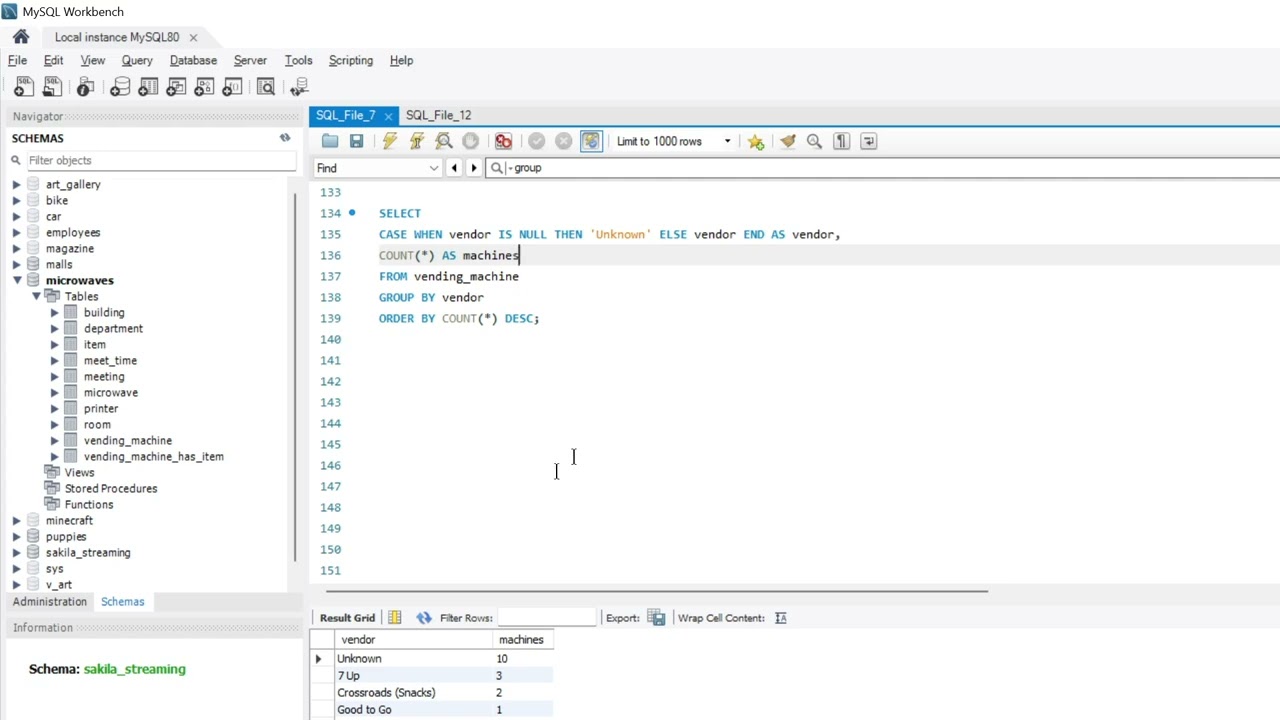Expand the sakila_streaming schema
Viewport: 1280px width, 720px height.
point(16,552)
